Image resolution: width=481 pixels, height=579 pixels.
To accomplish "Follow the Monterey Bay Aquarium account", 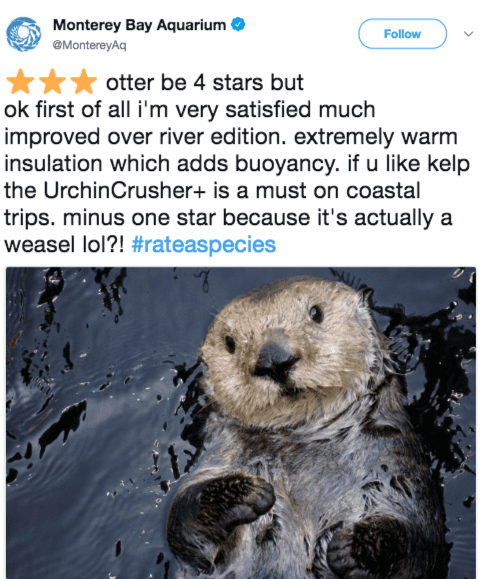I will (402, 34).
